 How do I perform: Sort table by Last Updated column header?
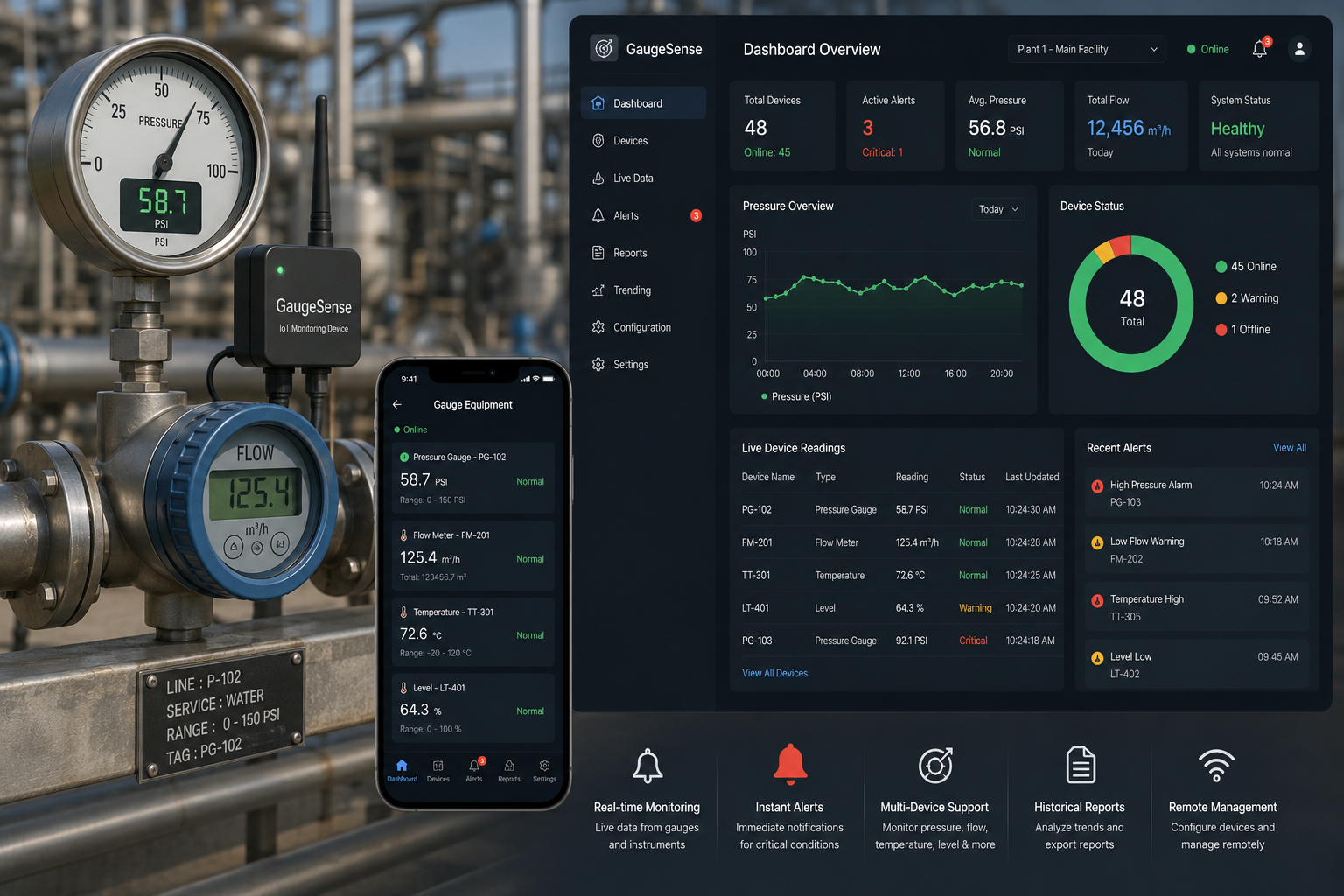(1032, 477)
